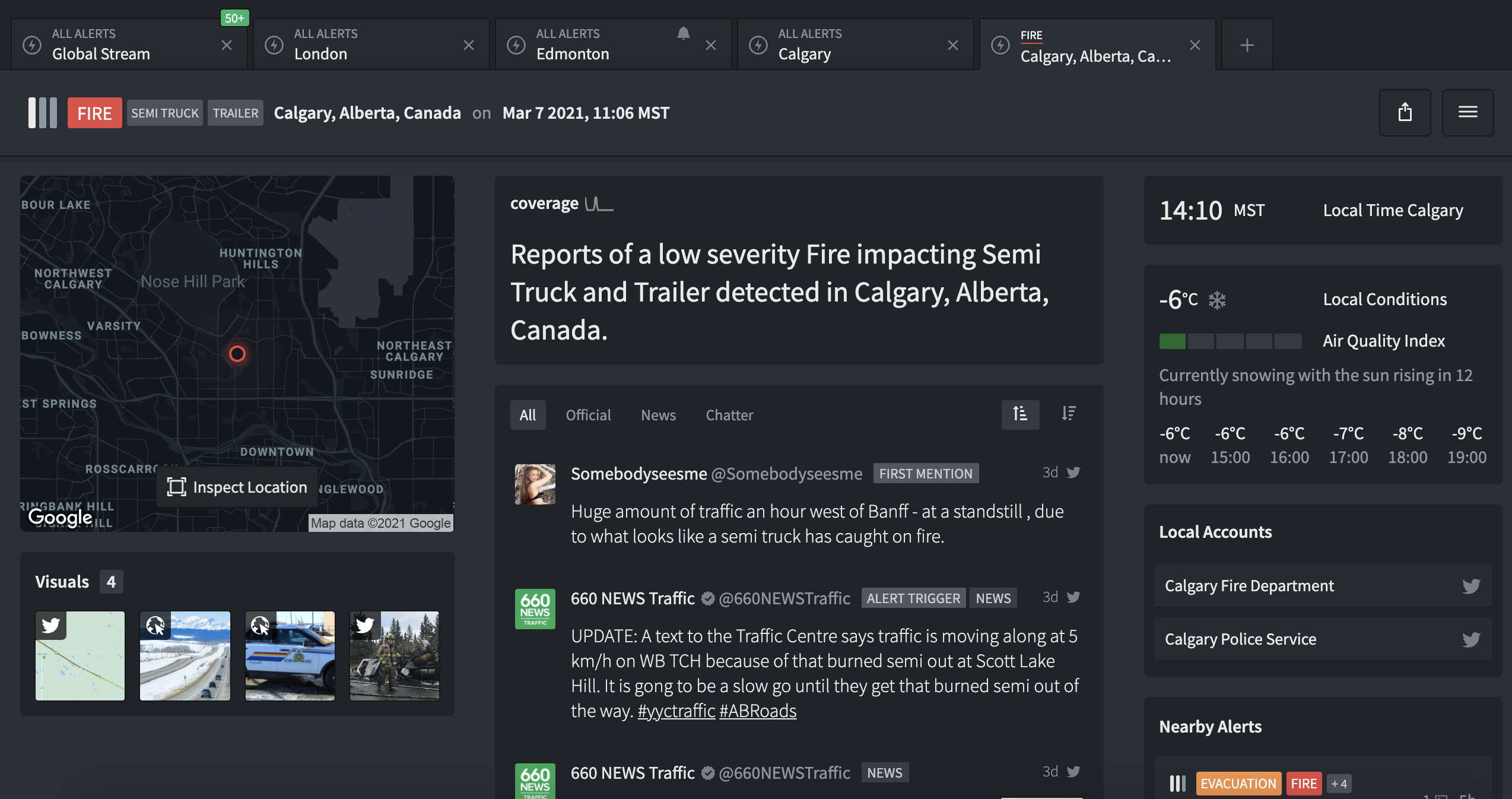The image size is (1512, 799).
Task: Click the ALERT TRIGGER badge
Action: (913, 598)
